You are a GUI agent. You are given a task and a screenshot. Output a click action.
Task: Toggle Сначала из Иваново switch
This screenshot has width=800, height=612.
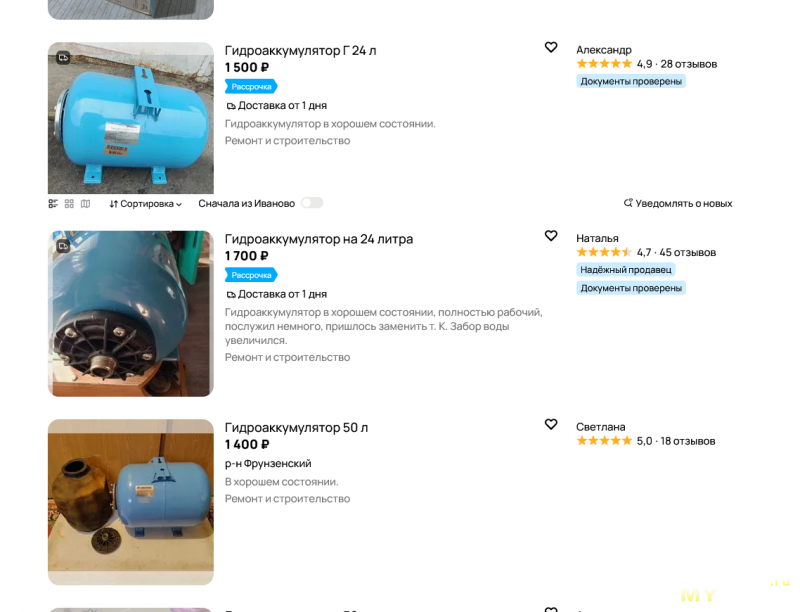click(312, 203)
